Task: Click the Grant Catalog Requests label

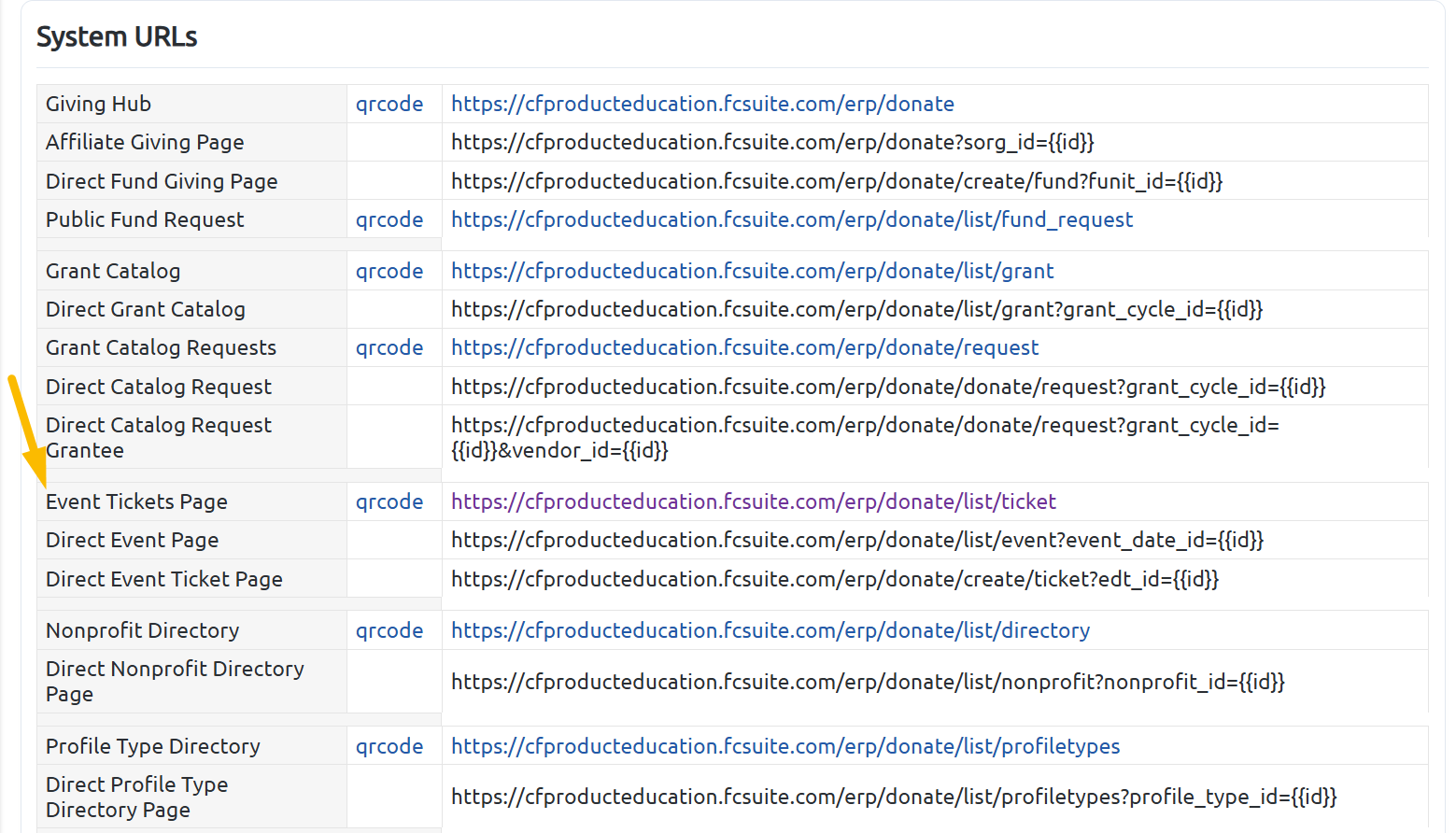Action: (161, 347)
